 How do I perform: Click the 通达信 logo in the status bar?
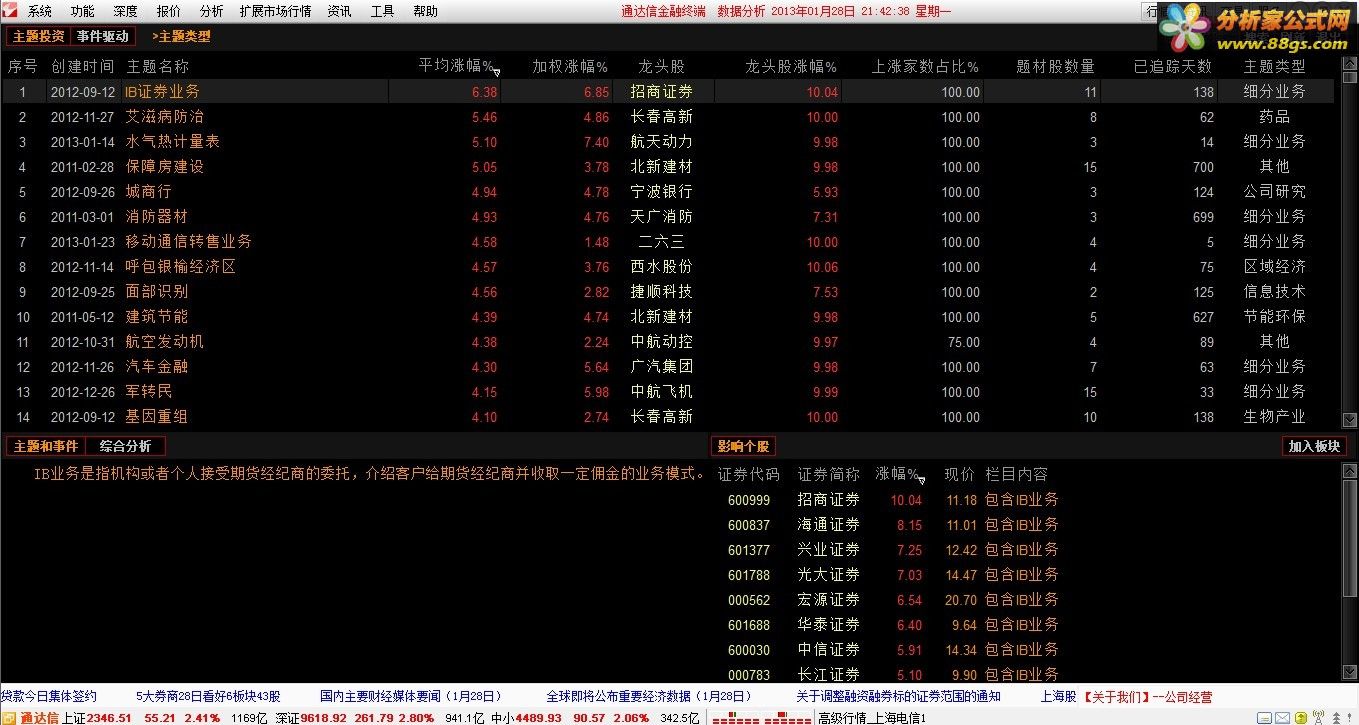31,718
